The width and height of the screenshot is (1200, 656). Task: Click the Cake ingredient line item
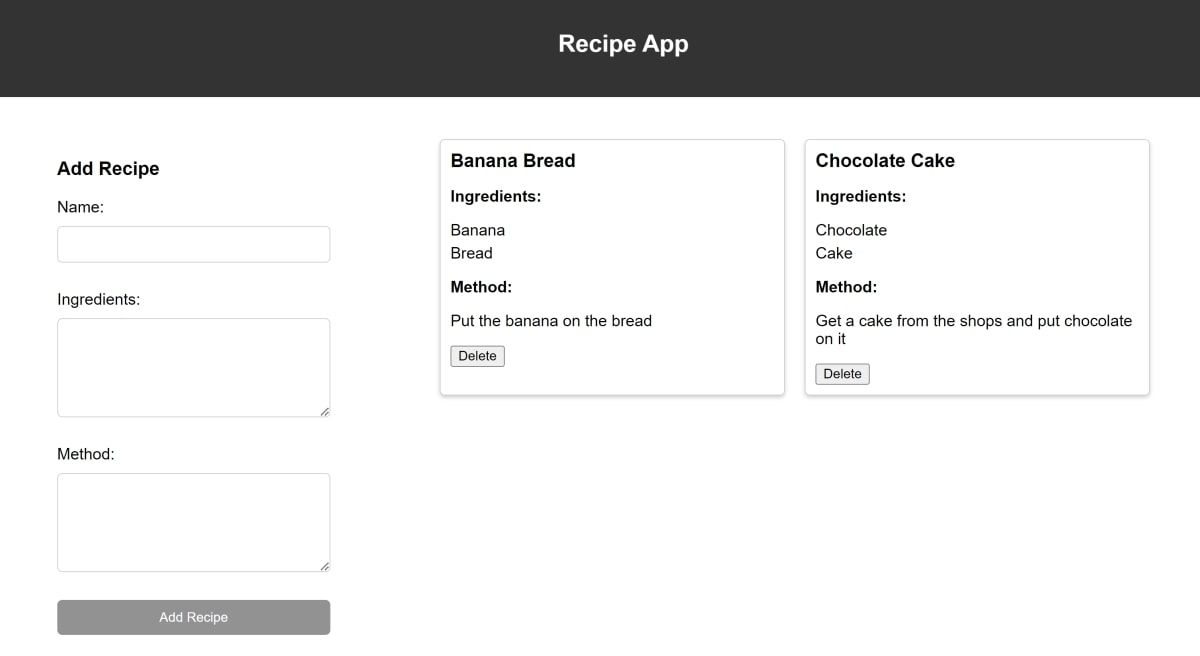(834, 253)
